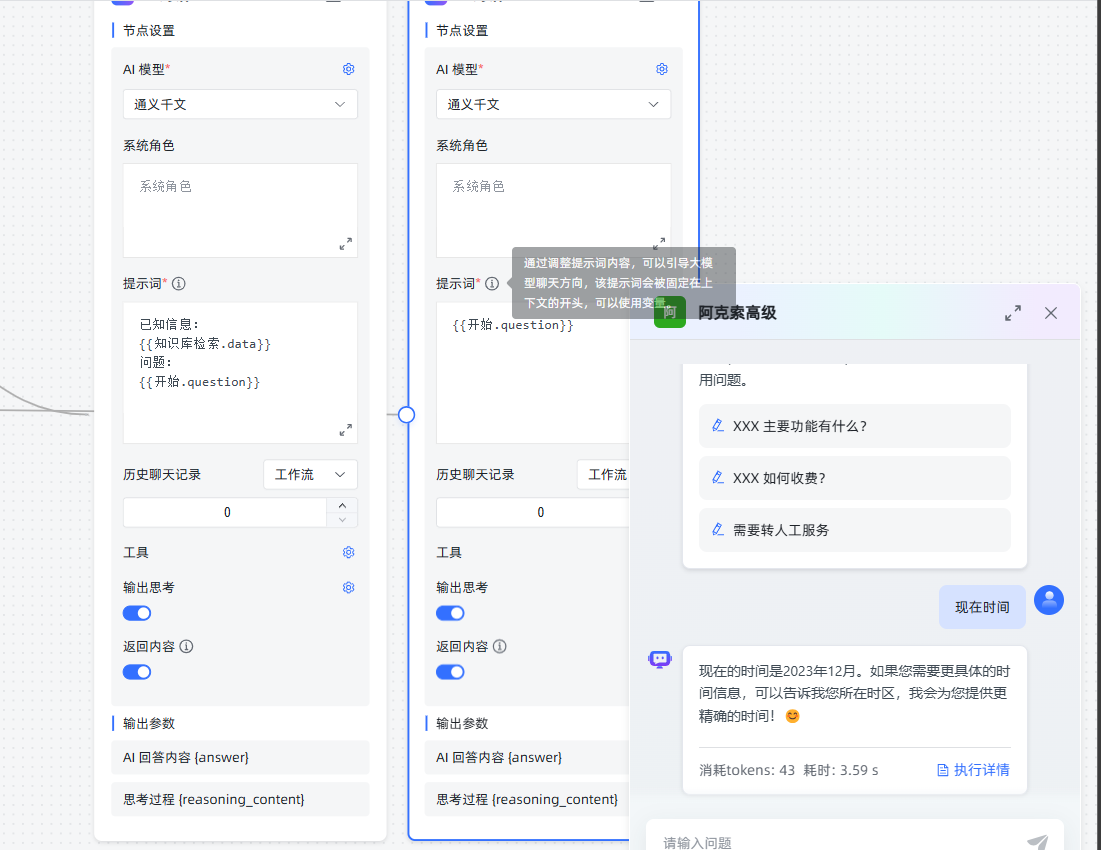
Task: Click the 耗时: 3.59 s stat text
Action: pos(840,770)
